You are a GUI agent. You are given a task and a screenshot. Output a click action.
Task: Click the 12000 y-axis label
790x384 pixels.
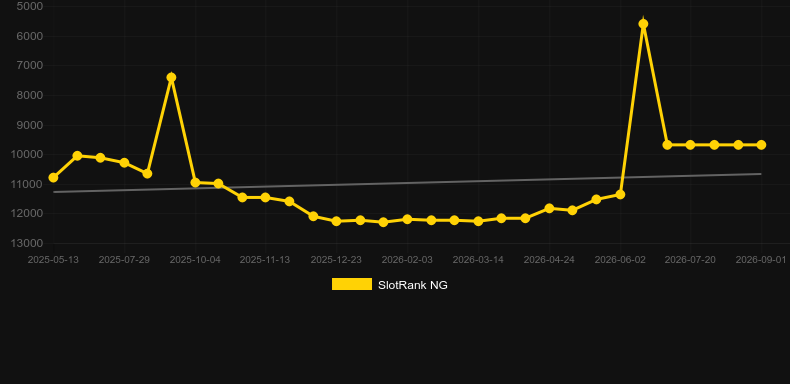27,214
